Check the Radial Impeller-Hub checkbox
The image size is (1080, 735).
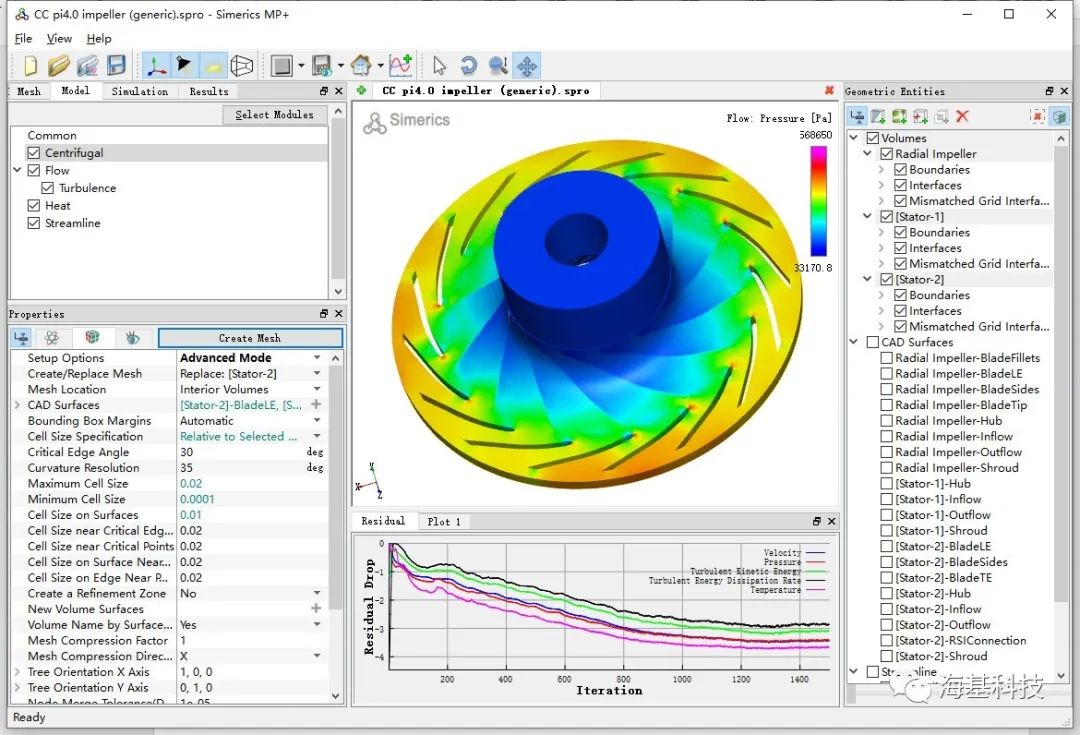click(x=886, y=421)
